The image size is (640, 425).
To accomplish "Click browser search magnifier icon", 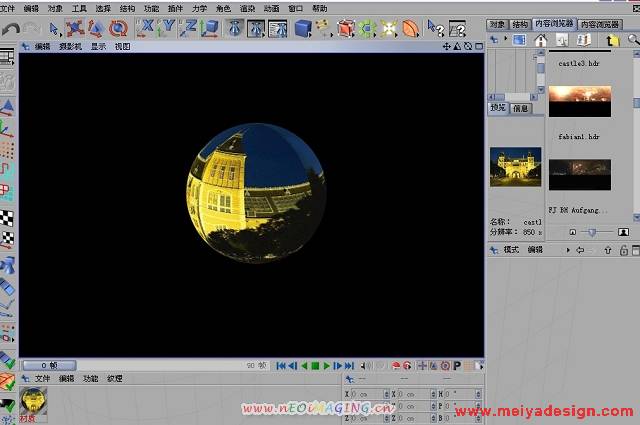I will (x=633, y=40).
